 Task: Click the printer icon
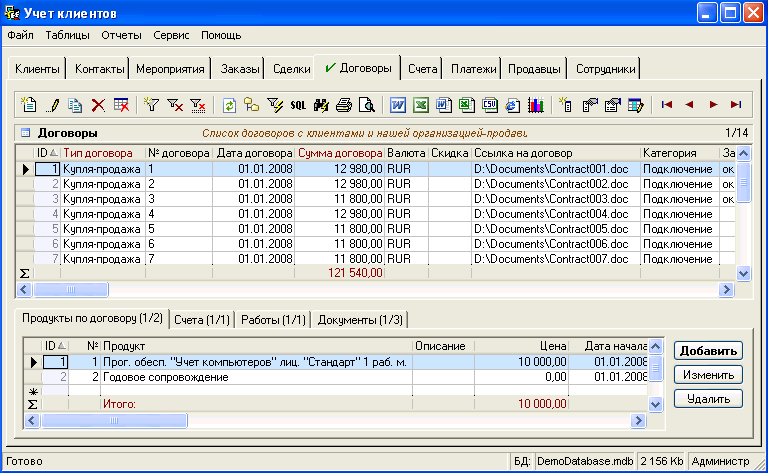pyautogui.click(x=344, y=104)
